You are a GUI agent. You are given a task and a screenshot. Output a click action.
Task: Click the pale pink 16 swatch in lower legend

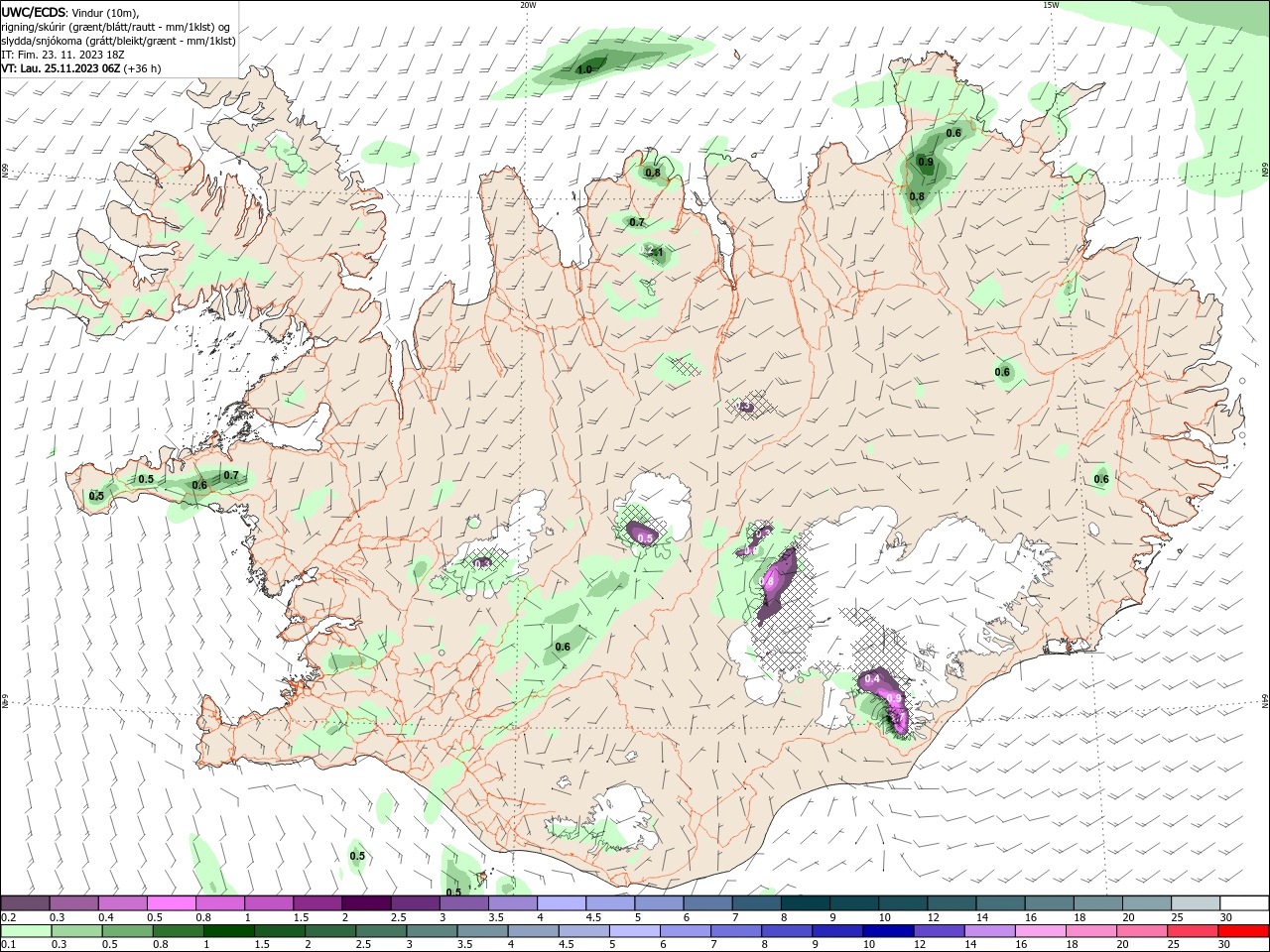(1040, 931)
